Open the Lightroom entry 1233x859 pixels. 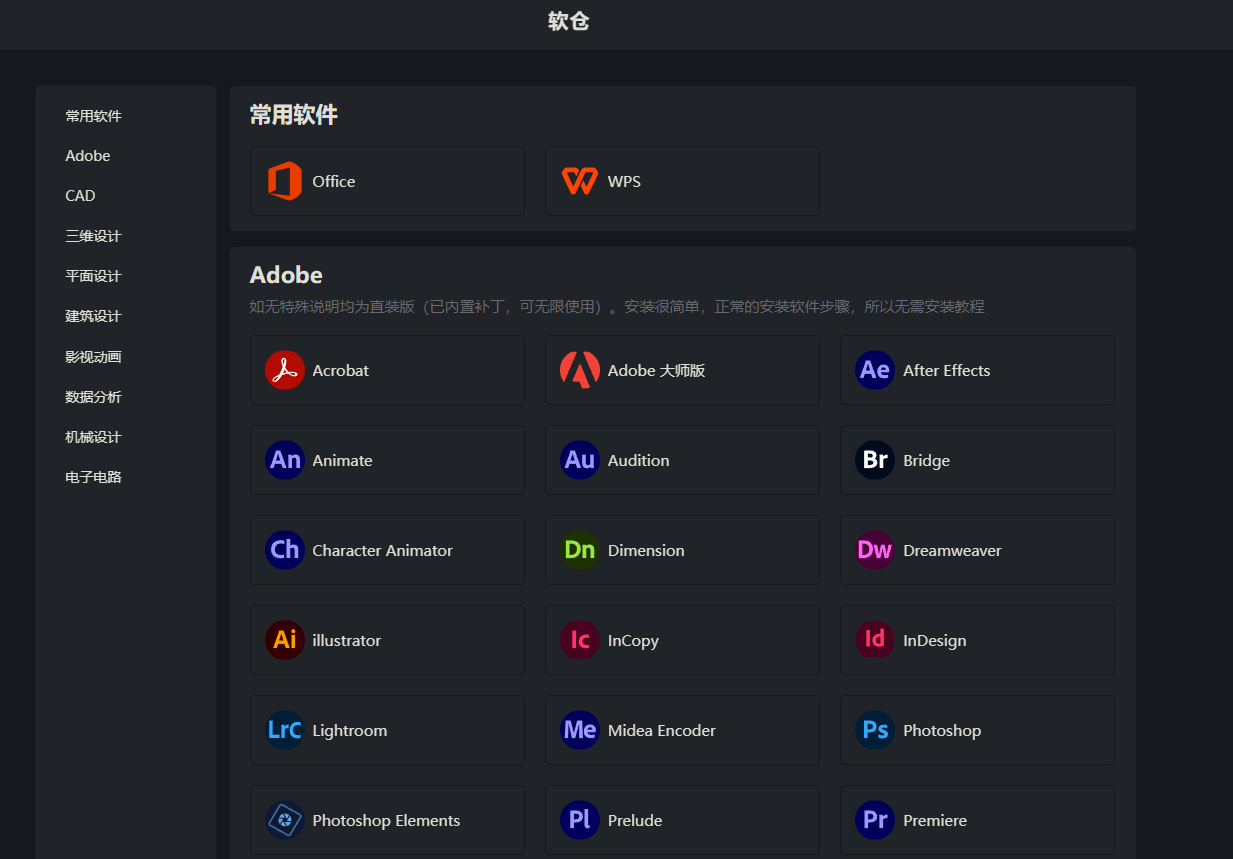pyautogui.click(x=387, y=730)
